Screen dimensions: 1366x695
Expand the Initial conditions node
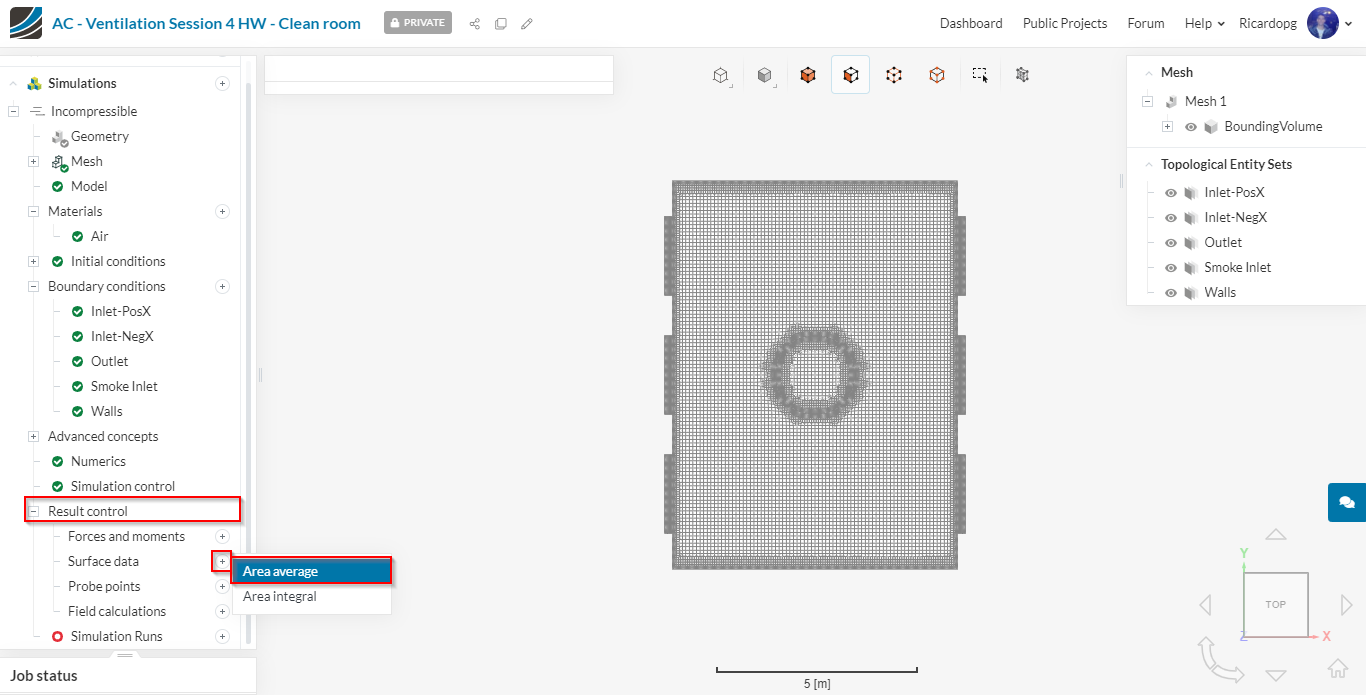coord(33,262)
